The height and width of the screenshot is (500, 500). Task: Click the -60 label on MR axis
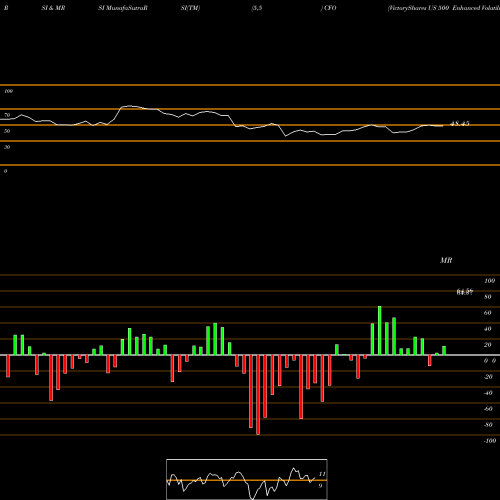pos(488,409)
